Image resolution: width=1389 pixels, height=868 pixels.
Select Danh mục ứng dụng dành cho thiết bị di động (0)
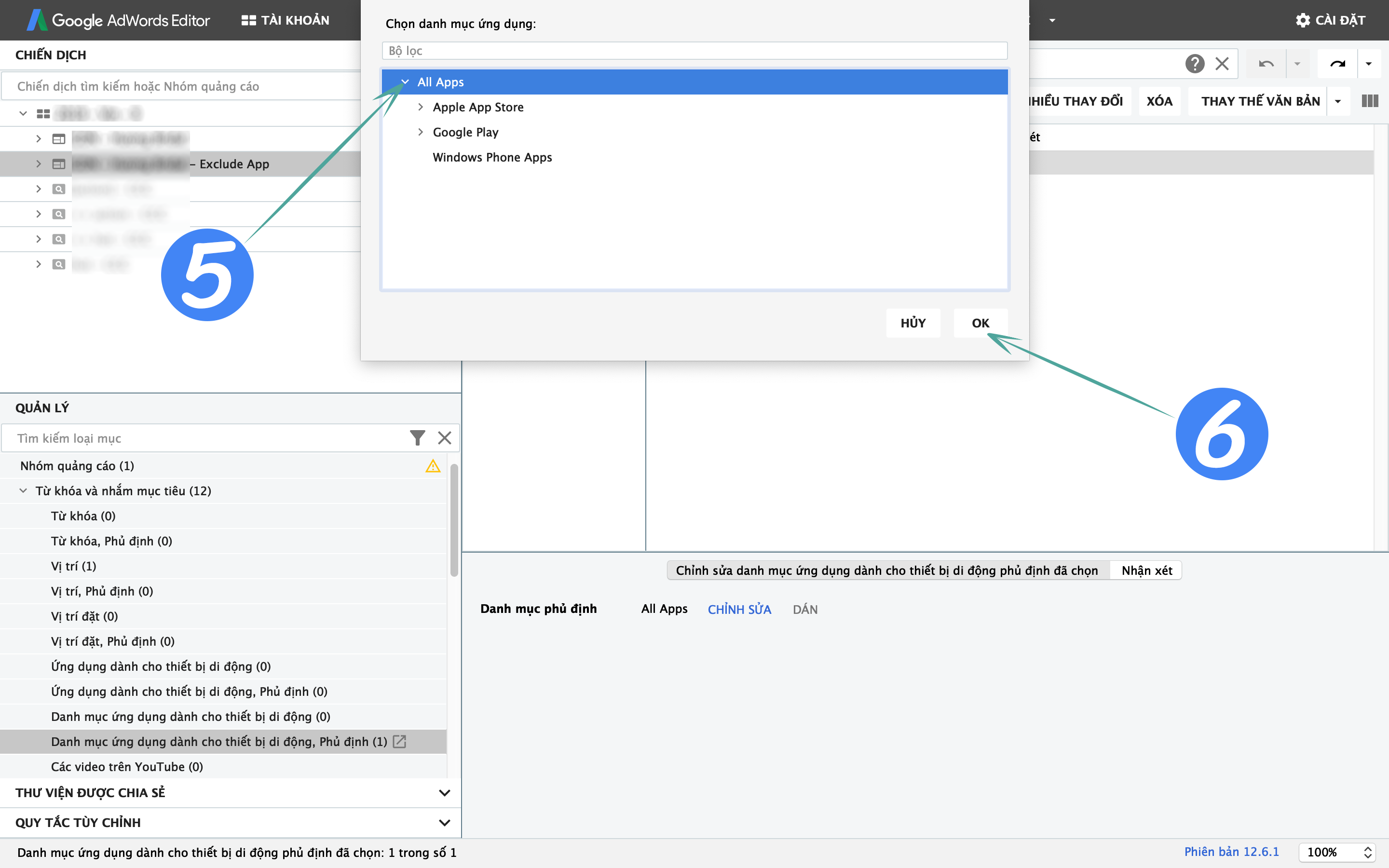click(x=223, y=717)
